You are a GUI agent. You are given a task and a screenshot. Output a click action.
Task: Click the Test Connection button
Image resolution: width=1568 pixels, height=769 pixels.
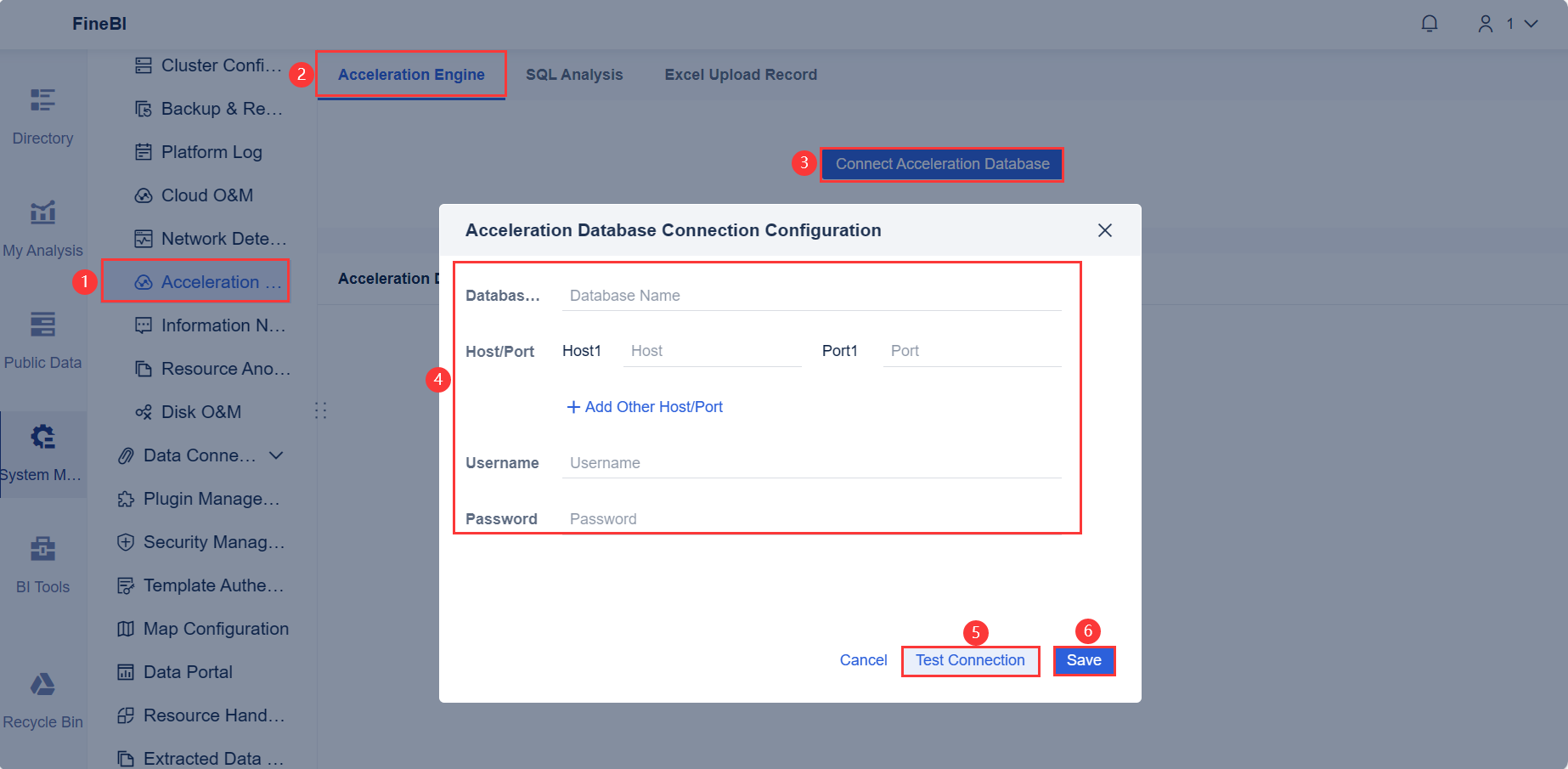[970, 660]
